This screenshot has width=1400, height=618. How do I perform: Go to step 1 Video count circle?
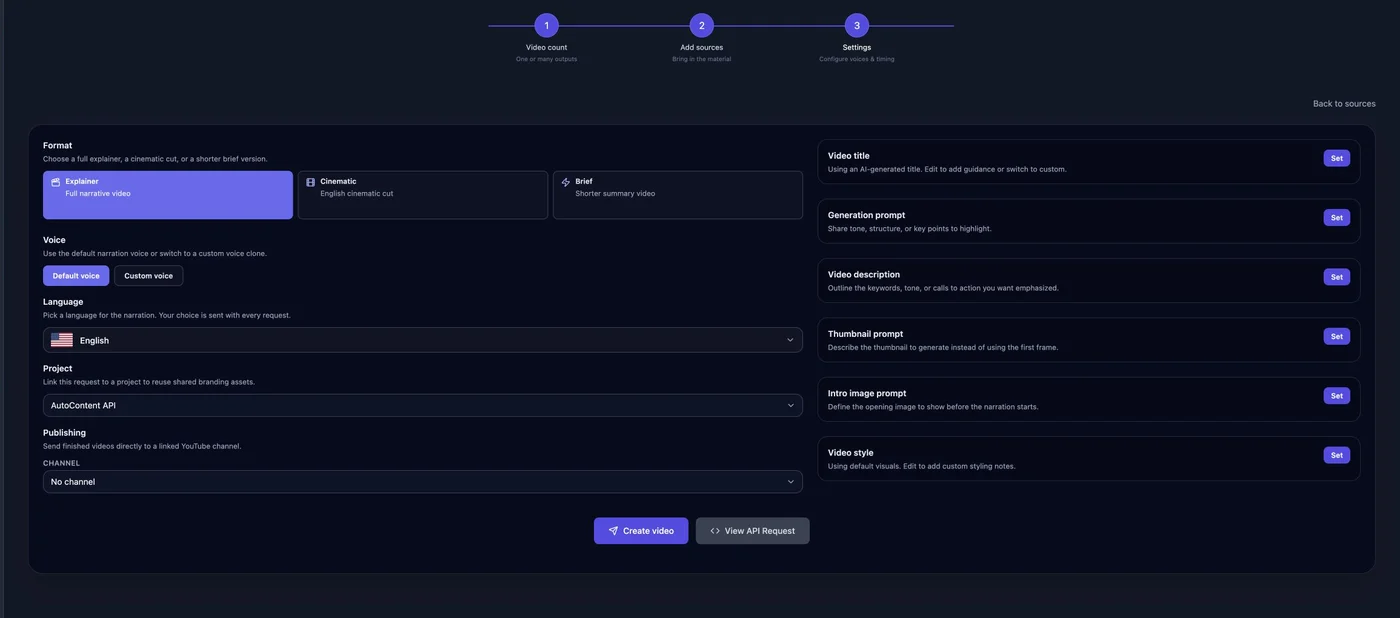pyautogui.click(x=546, y=26)
